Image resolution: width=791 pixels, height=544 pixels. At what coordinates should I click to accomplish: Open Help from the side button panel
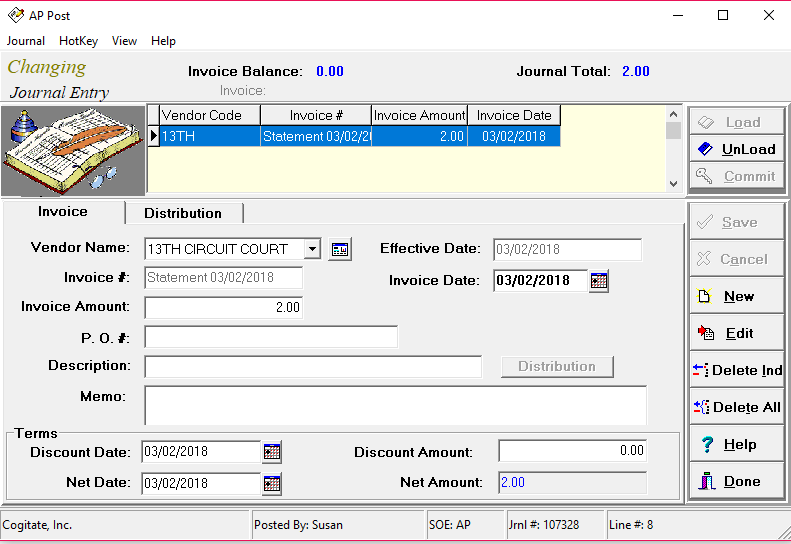coord(737,444)
